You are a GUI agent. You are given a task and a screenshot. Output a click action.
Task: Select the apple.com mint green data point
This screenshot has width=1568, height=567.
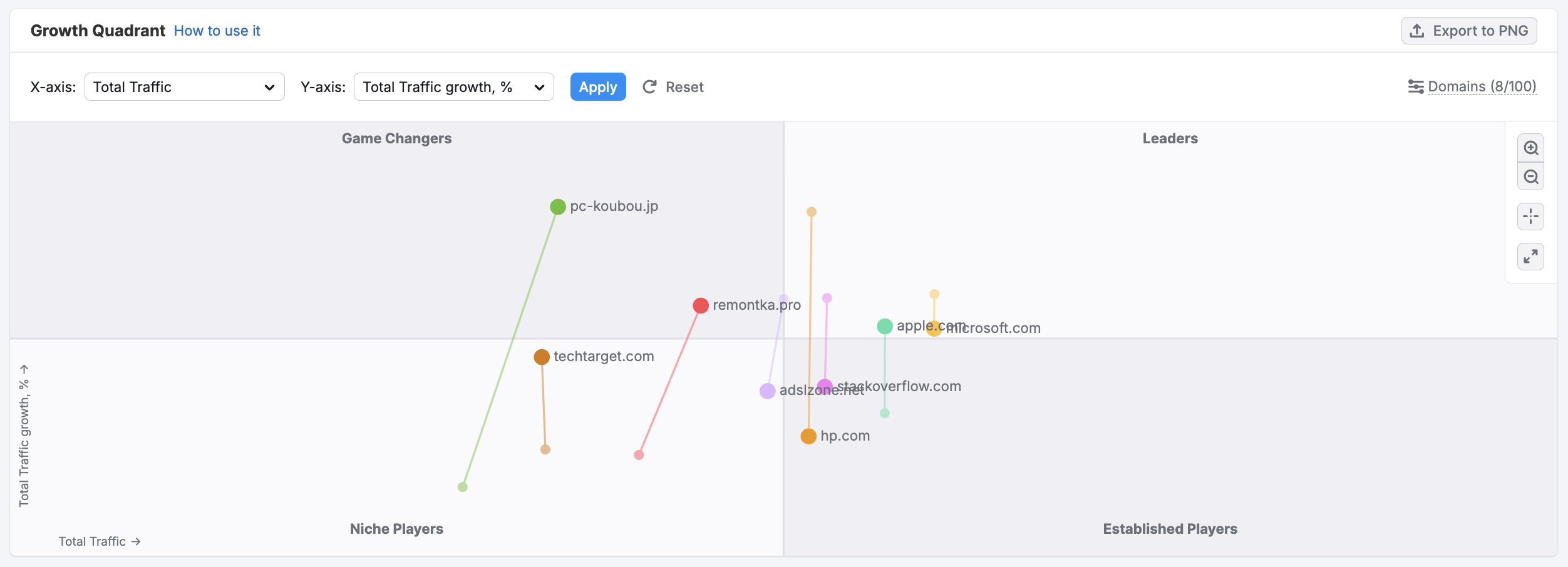[x=885, y=326]
